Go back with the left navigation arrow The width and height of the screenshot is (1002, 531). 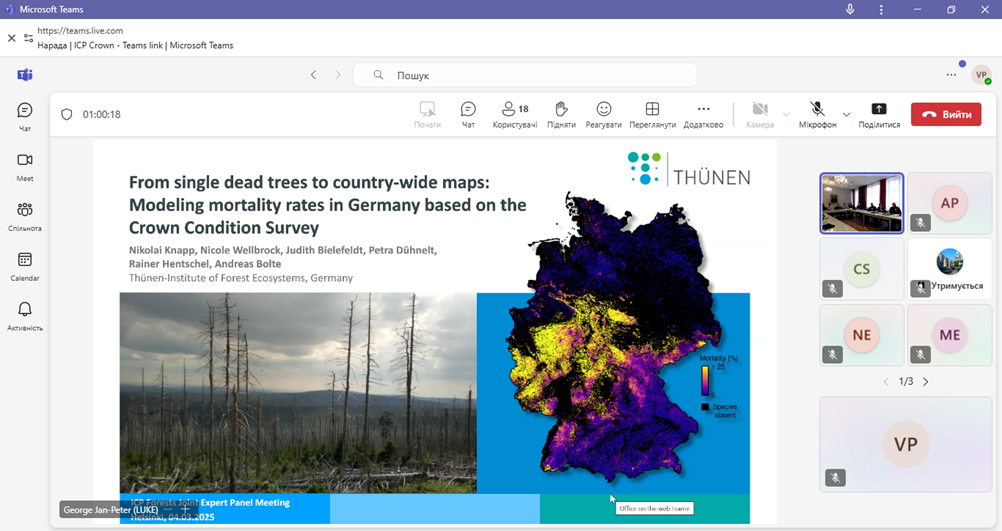coord(313,75)
